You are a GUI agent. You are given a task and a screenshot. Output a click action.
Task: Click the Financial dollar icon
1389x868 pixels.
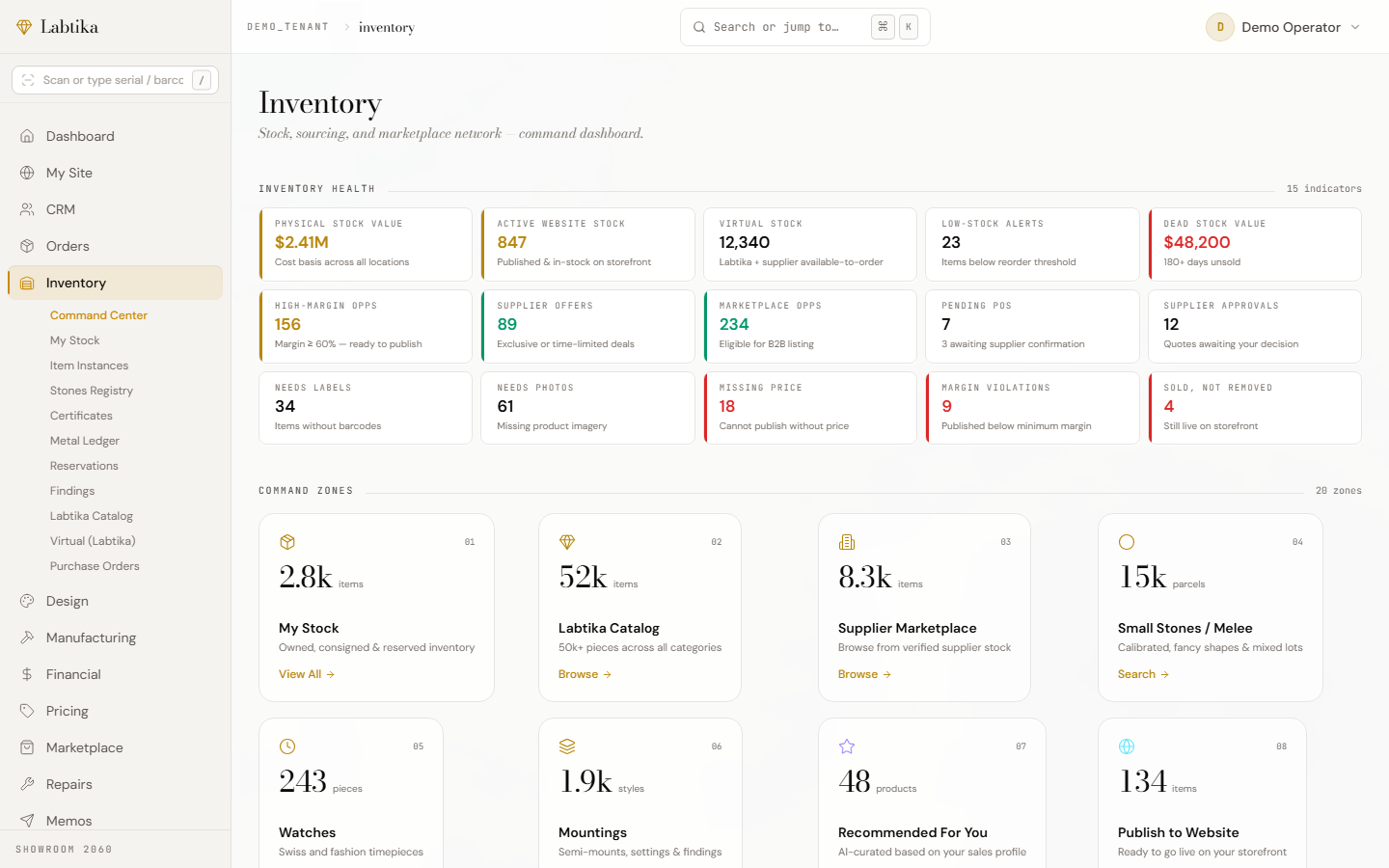(27, 674)
